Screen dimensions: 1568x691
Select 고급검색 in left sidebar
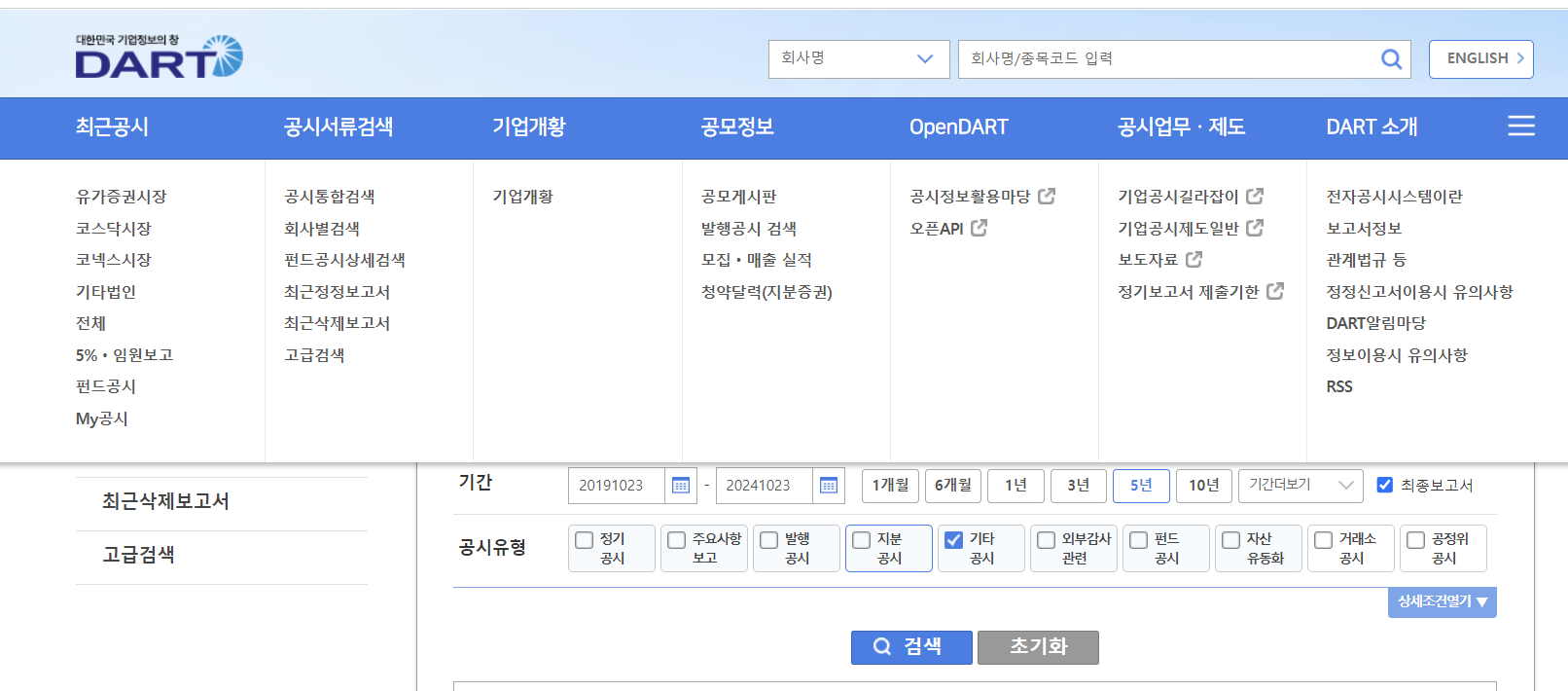(x=138, y=555)
